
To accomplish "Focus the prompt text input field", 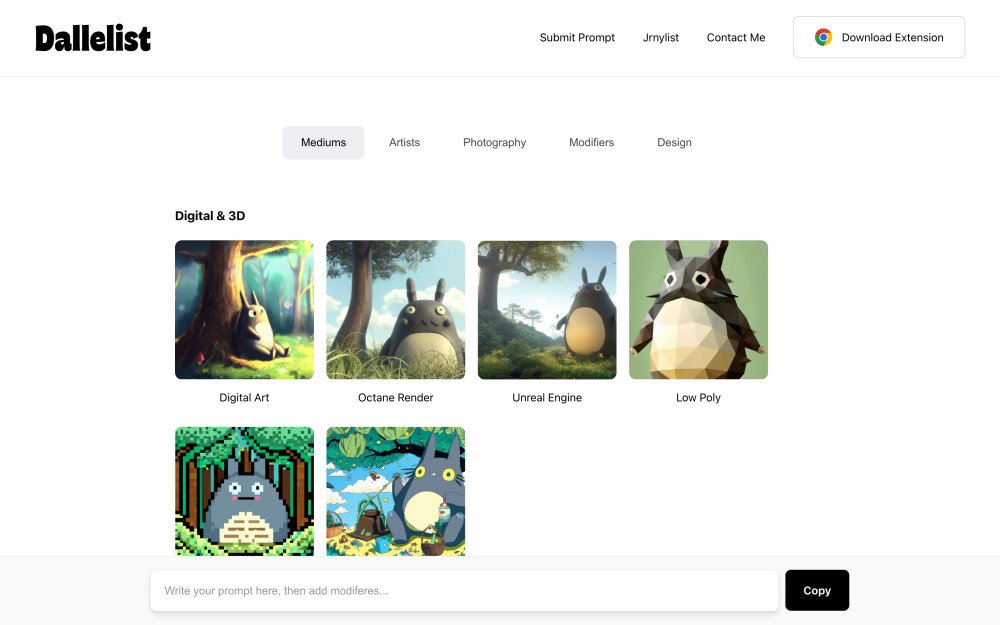I will click(464, 591).
